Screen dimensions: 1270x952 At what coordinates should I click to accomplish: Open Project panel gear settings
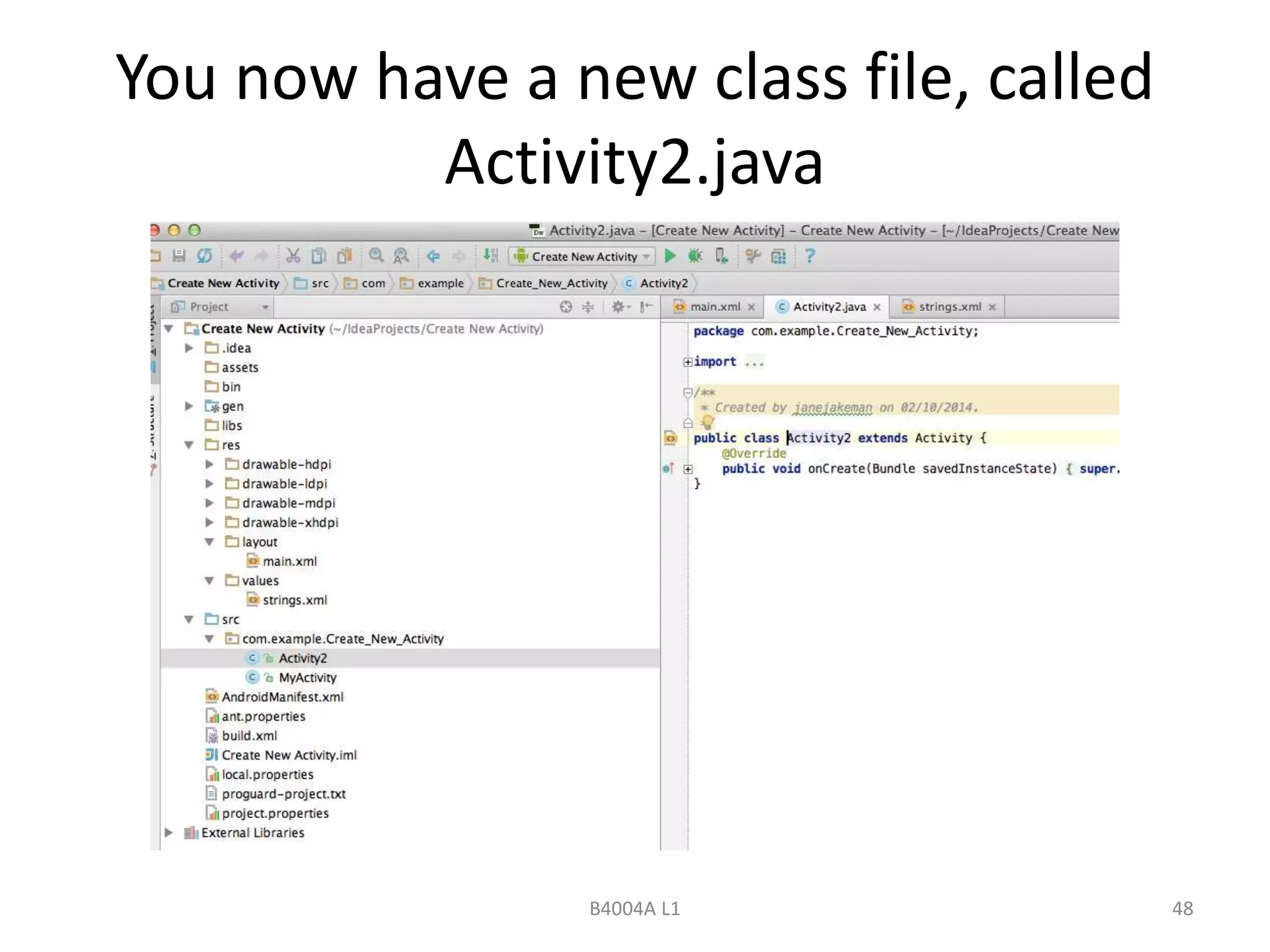(x=619, y=306)
